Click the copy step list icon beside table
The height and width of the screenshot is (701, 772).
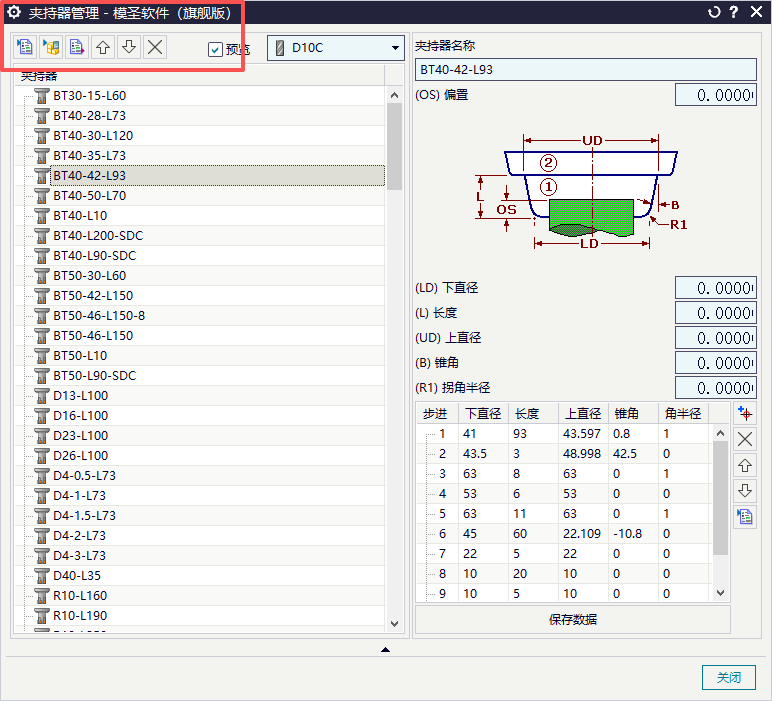pos(745,517)
